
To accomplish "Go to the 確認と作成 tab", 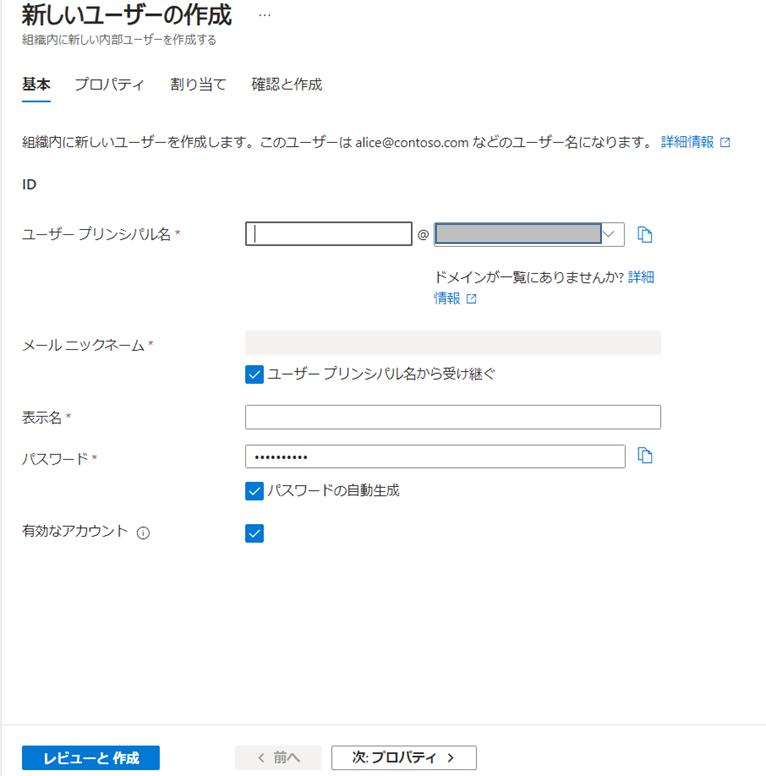I will click(287, 85).
